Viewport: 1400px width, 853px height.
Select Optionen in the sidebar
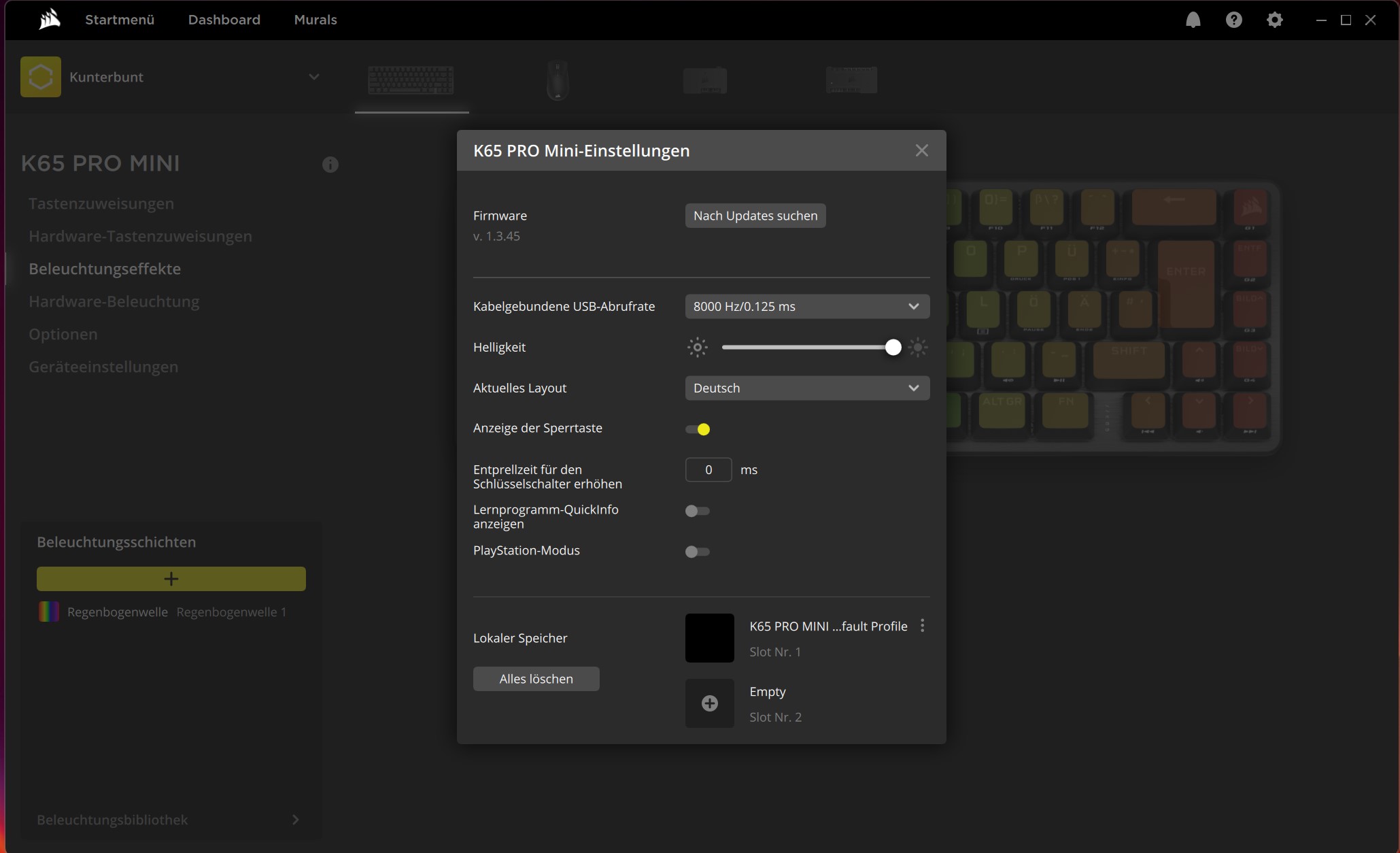coord(63,334)
